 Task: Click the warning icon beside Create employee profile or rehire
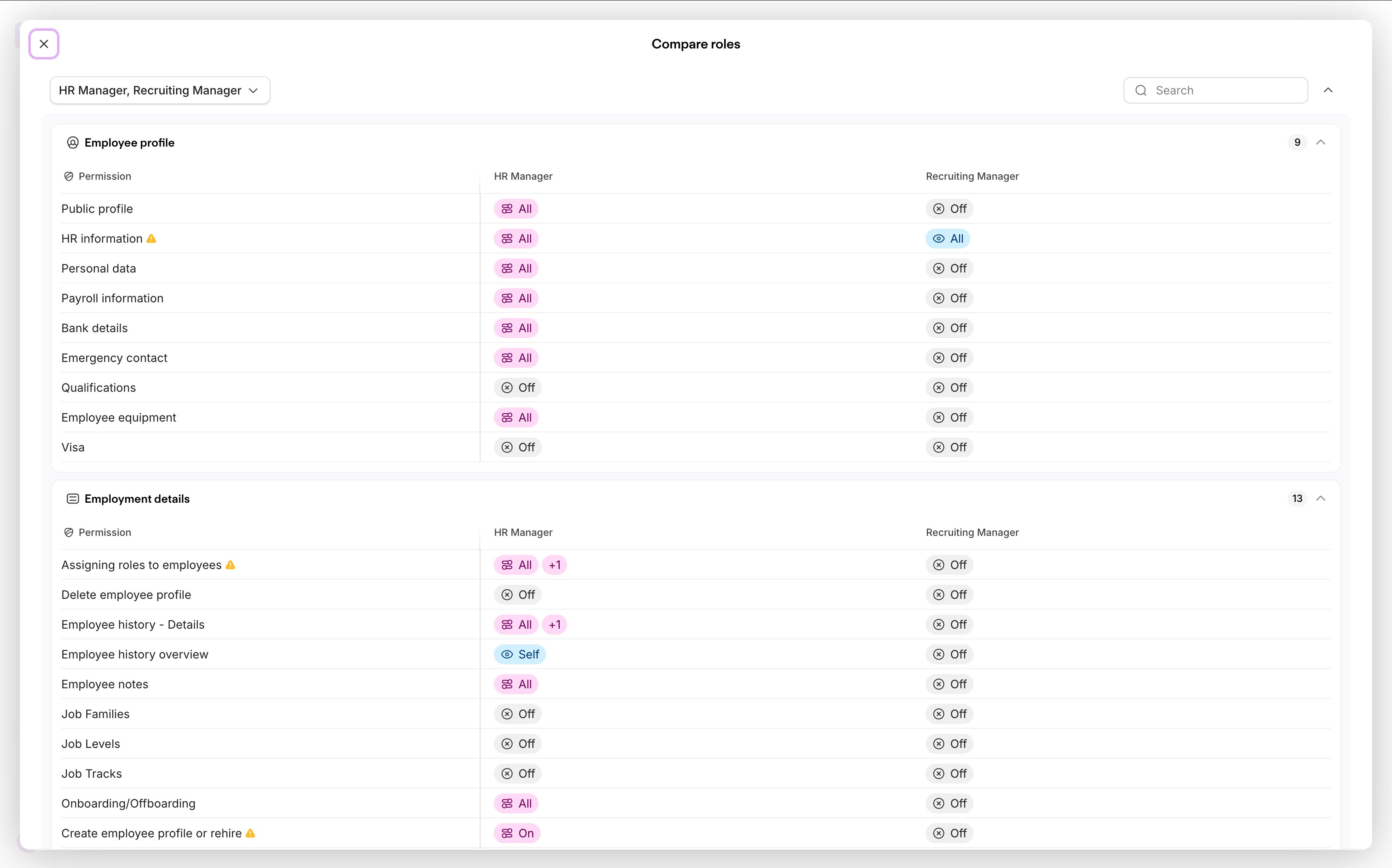[250, 833]
